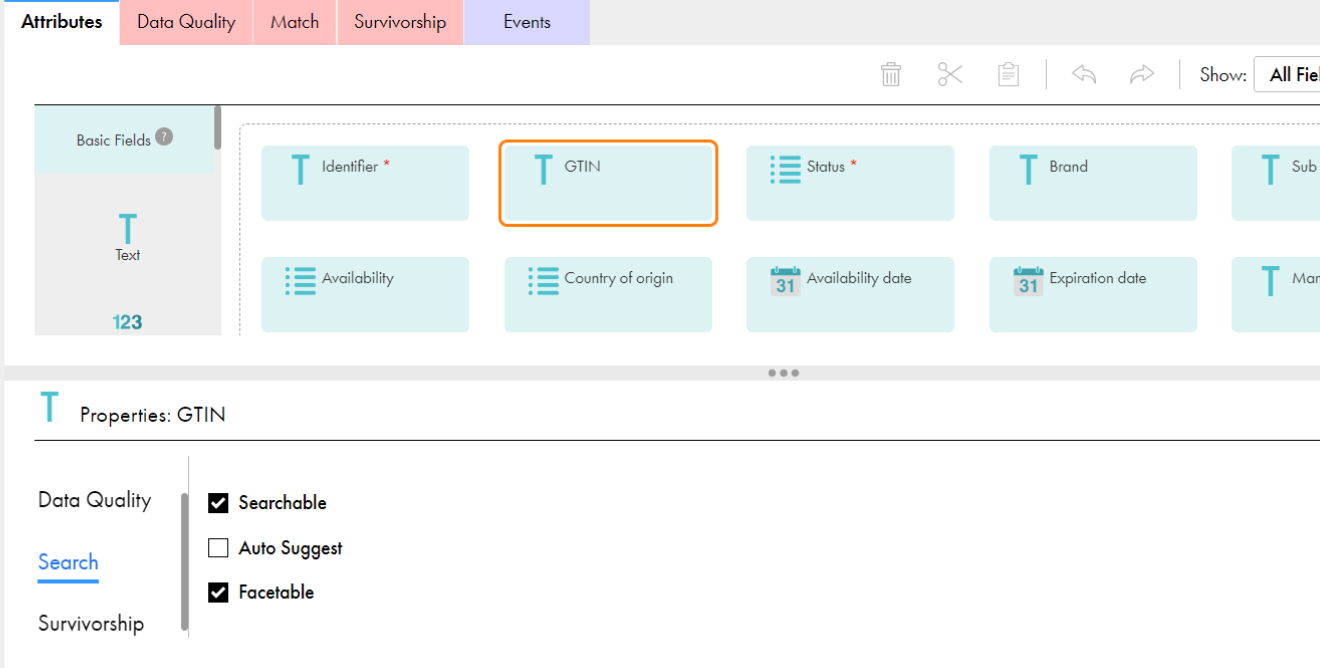Viewport: 1320px width, 668px height.
Task: Click the Basic Fields section header
Action: tap(124, 139)
